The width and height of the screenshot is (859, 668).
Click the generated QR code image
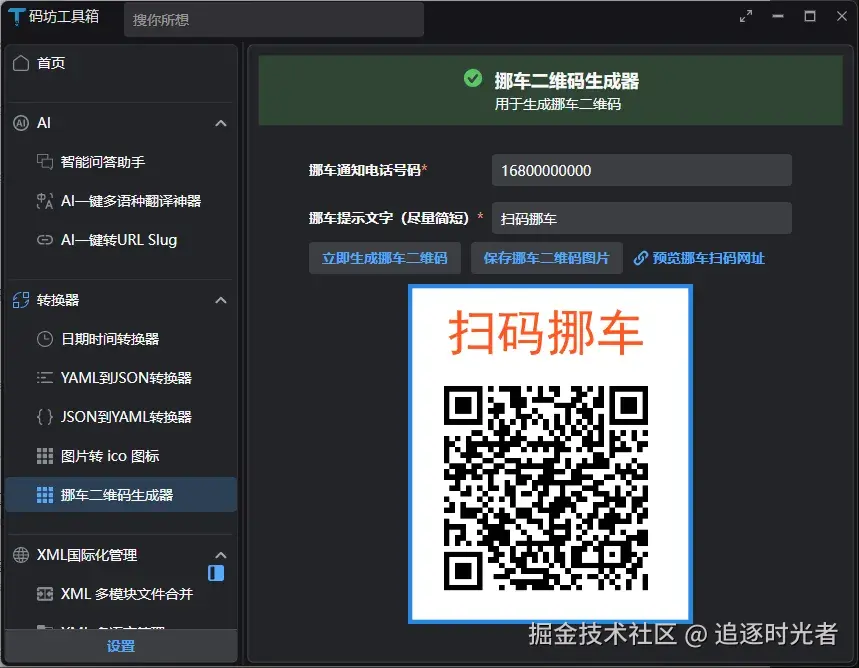tap(546, 488)
